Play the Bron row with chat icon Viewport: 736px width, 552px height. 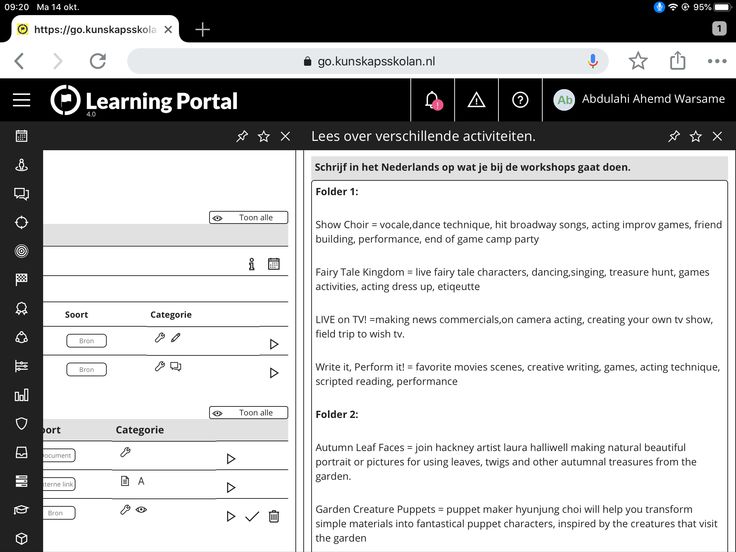(274, 373)
